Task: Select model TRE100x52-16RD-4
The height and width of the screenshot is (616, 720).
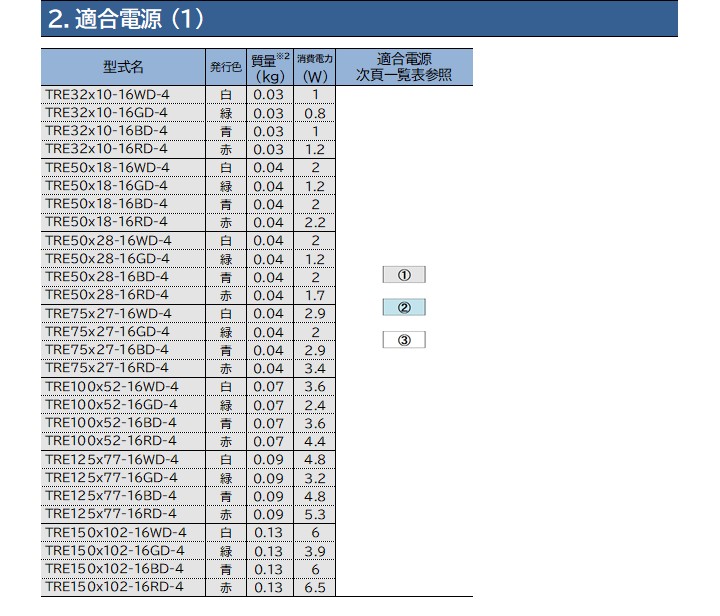Action: coord(111,441)
